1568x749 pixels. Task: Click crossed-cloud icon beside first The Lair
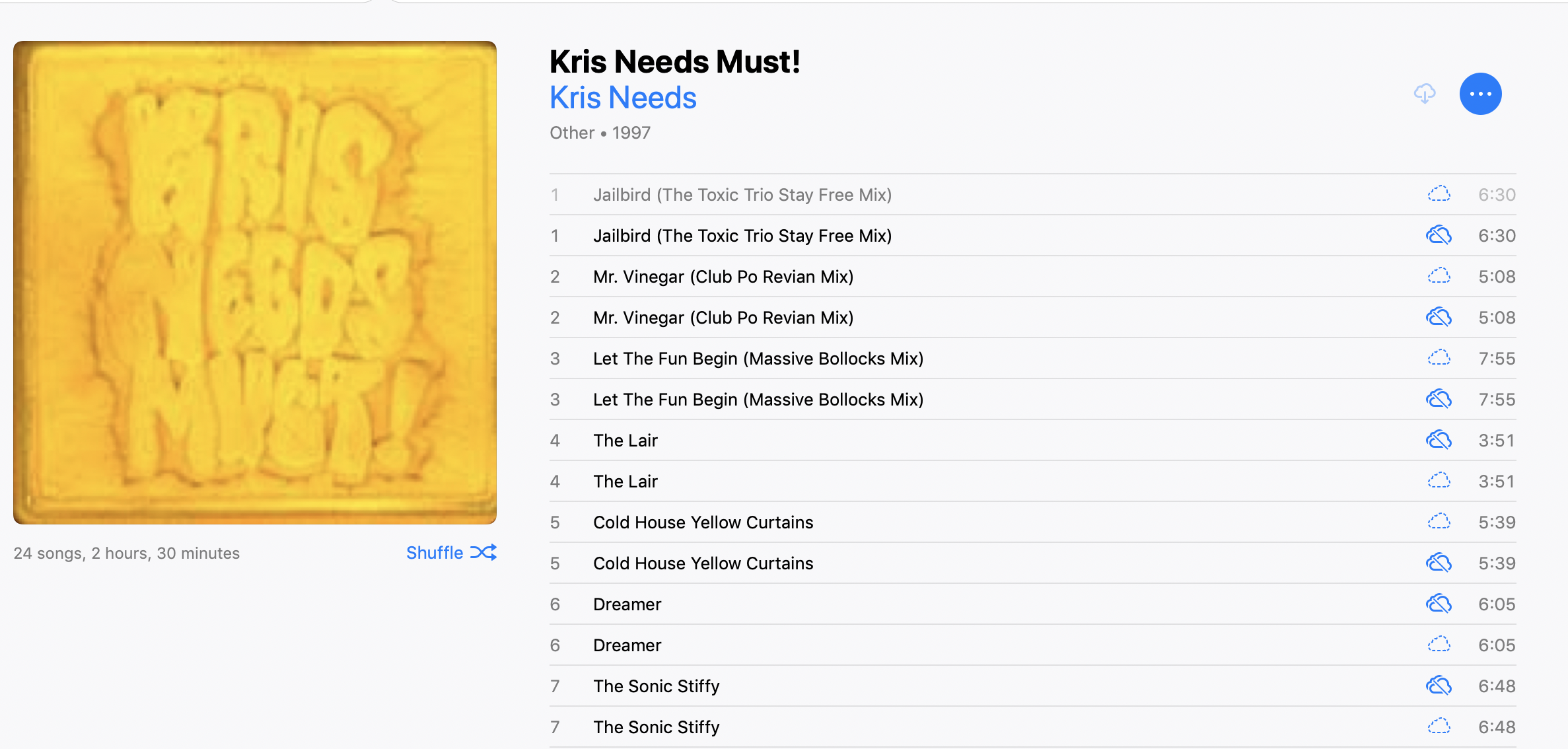click(1439, 440)
